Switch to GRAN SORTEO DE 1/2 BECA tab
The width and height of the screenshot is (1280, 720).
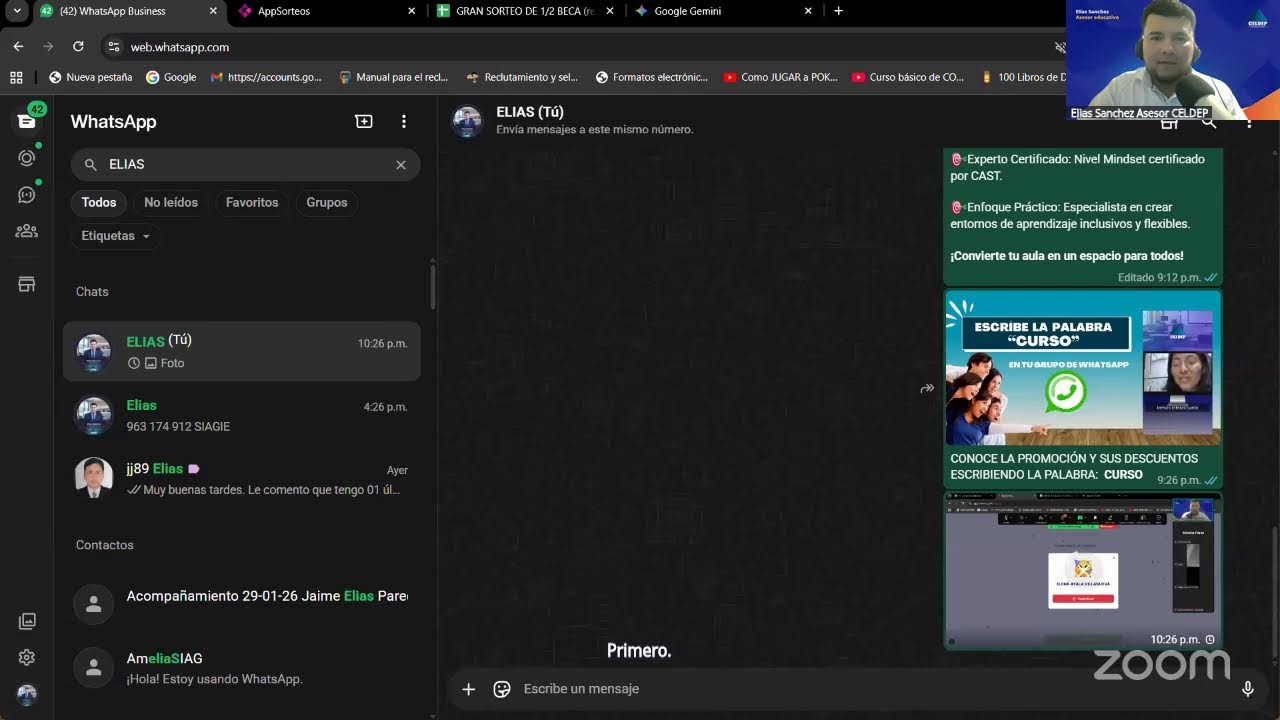pyautogui.click(x=526, y=11)
